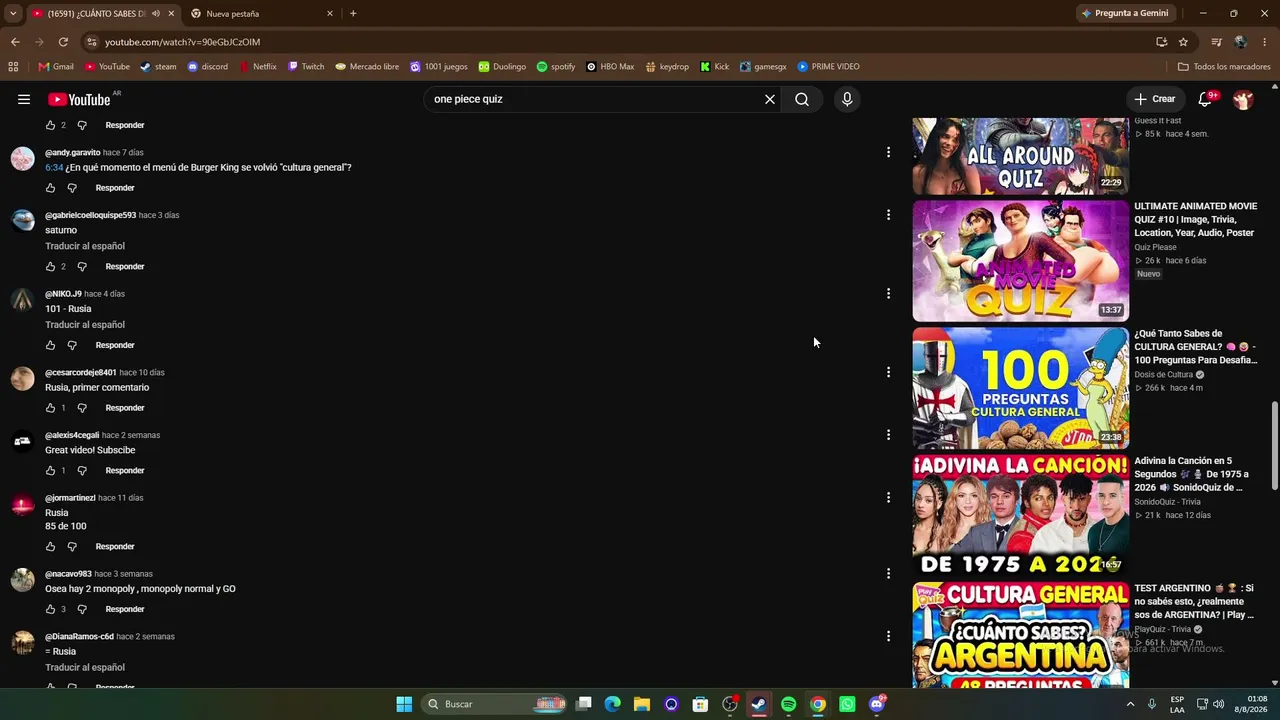The width and height of the screenshot is (1280, 720).
Task: Reply to the @andy.garavito comment
Action: 115,188
